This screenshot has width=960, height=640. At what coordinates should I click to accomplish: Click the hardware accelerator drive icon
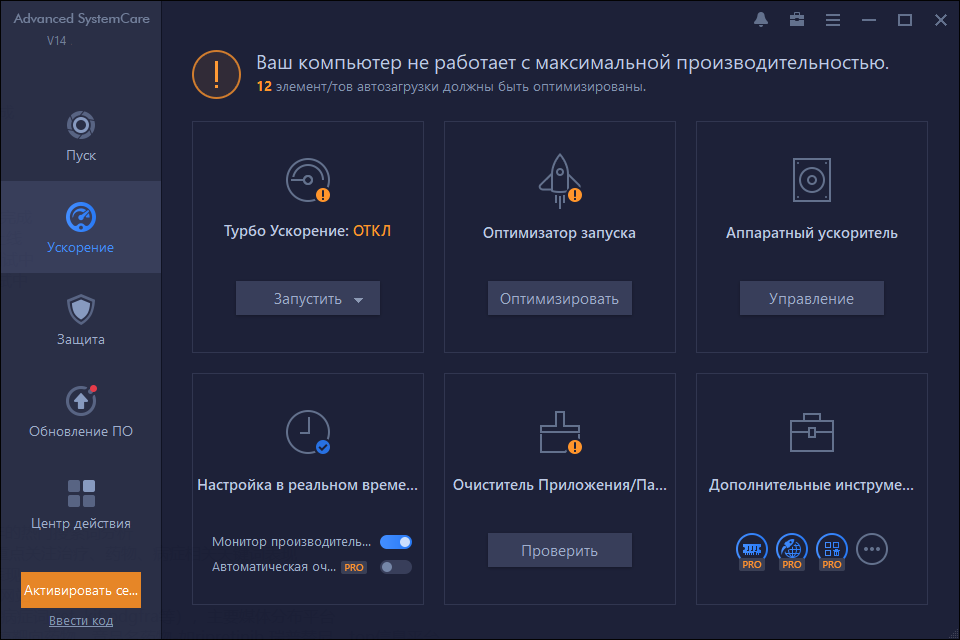pyautogui.click(x=812, y=180)
